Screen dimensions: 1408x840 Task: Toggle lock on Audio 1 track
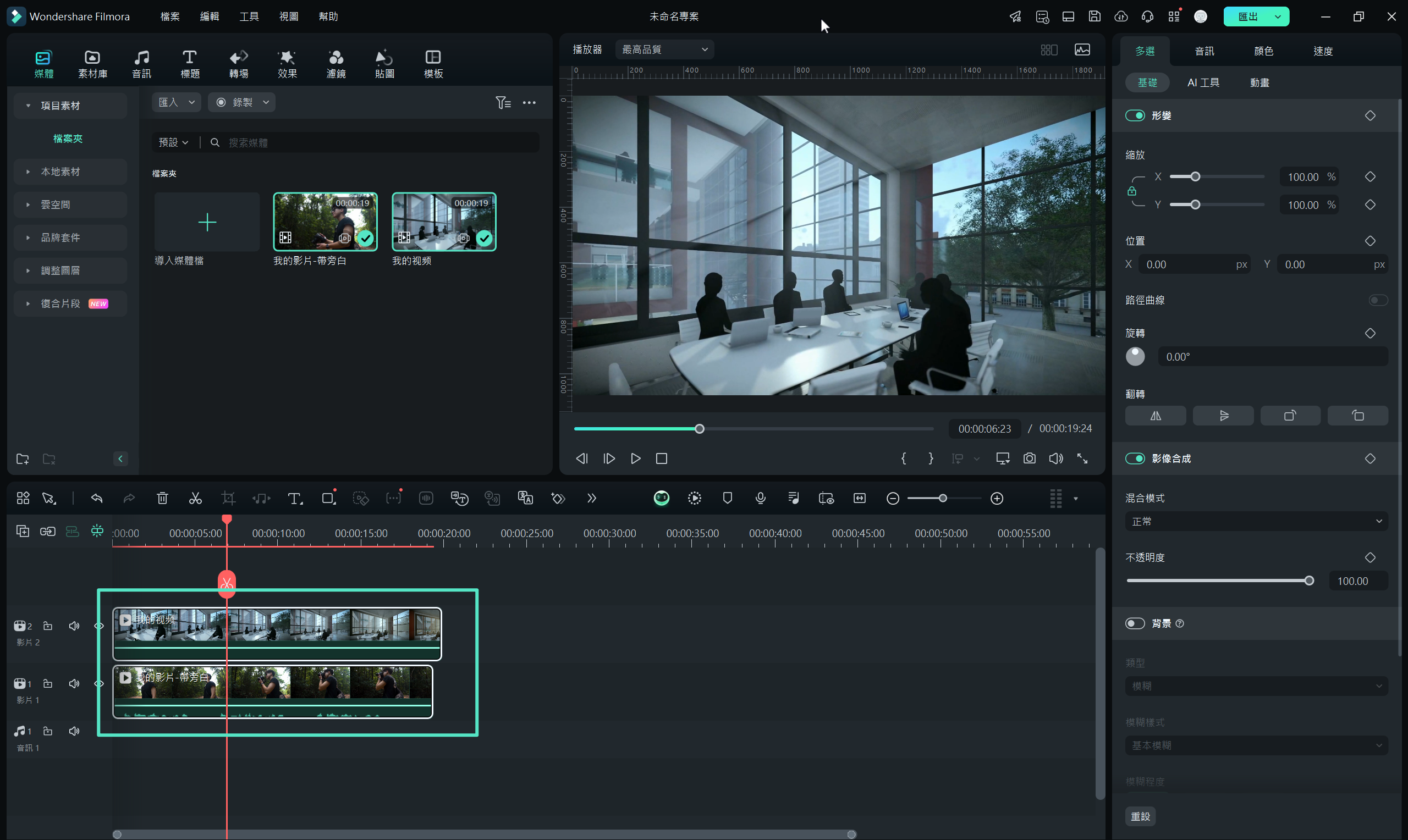coord(48,731)
